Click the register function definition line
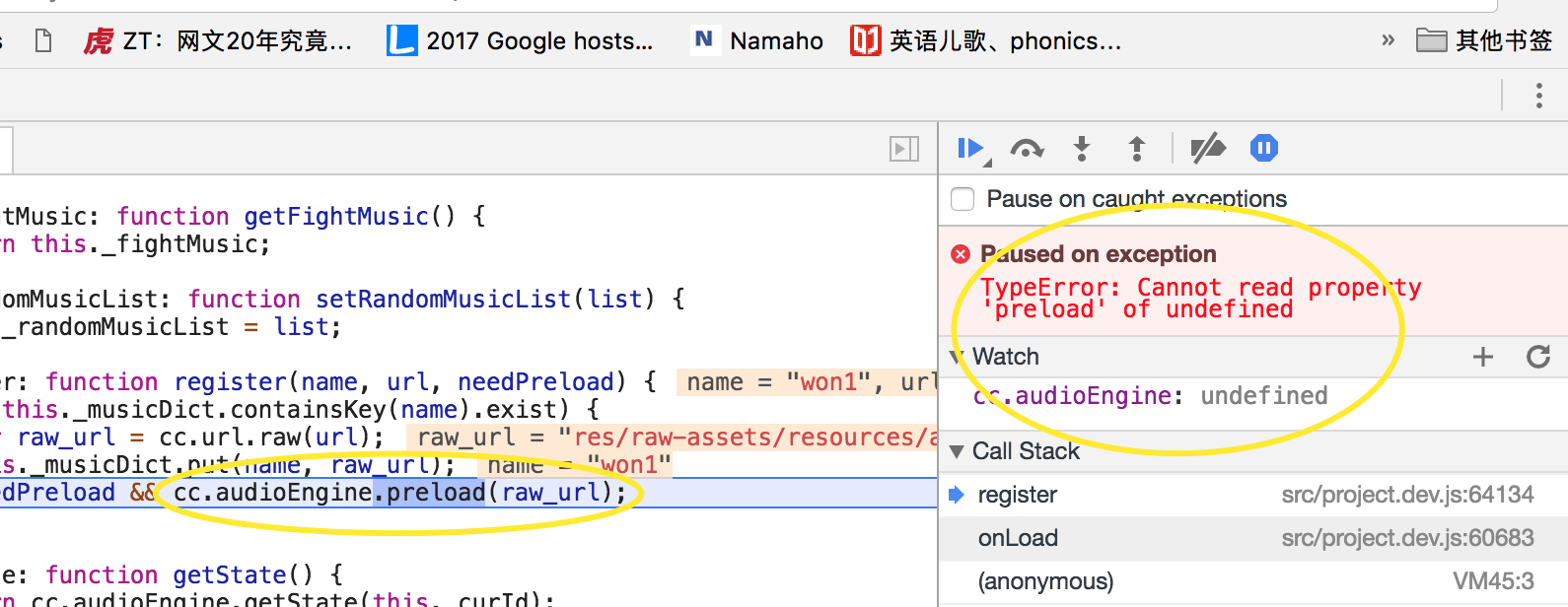 (x=328, y=382)
